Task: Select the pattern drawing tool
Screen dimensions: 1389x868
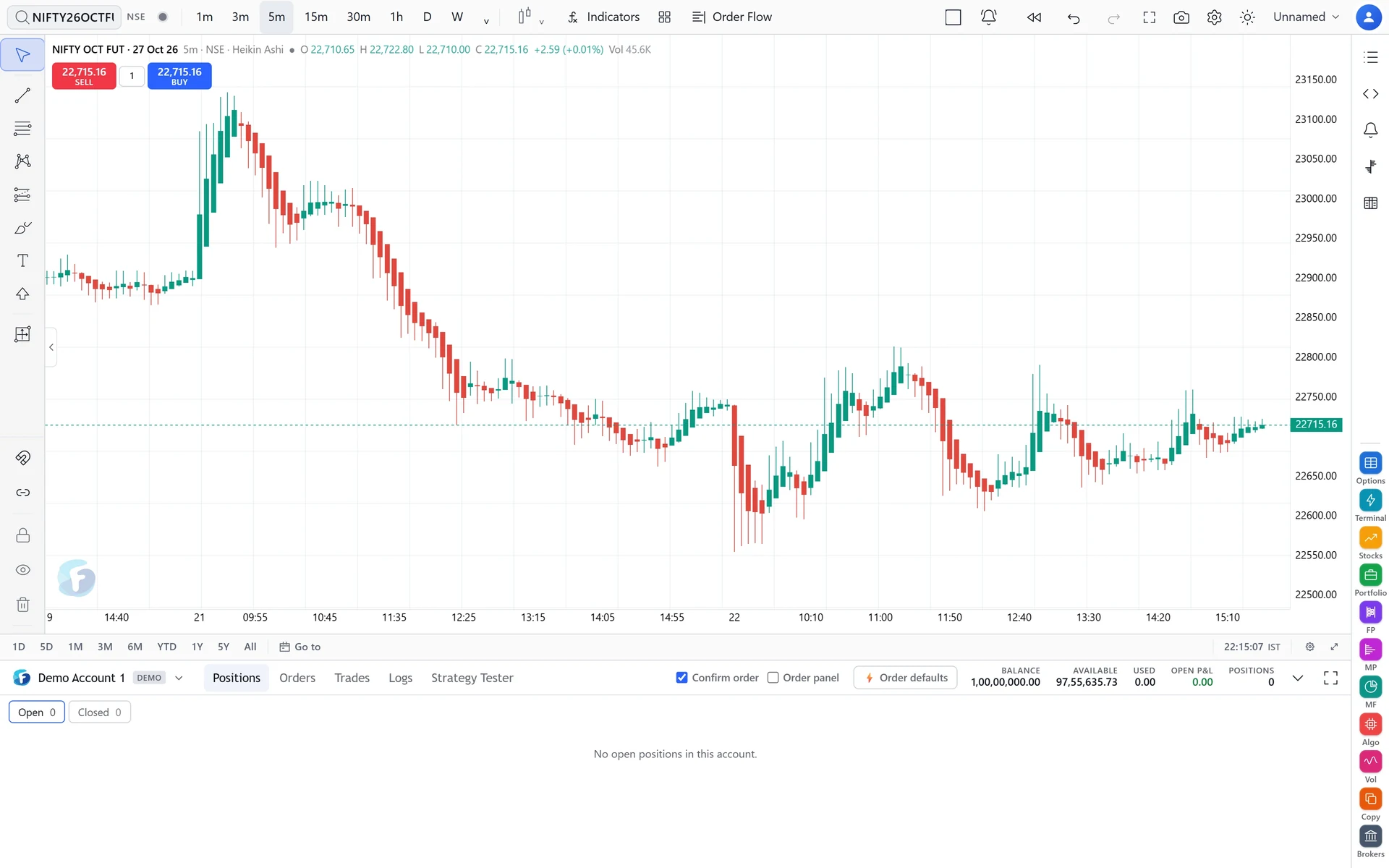Action: (22, 161)
